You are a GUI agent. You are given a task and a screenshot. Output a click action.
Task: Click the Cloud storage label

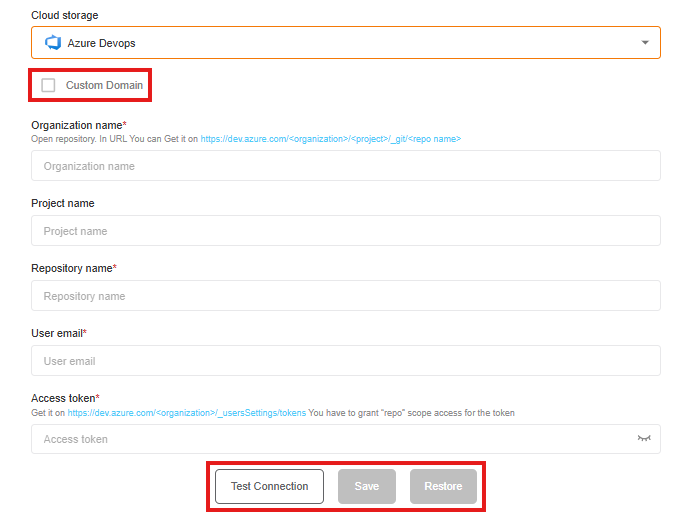(x=65, y=15)
